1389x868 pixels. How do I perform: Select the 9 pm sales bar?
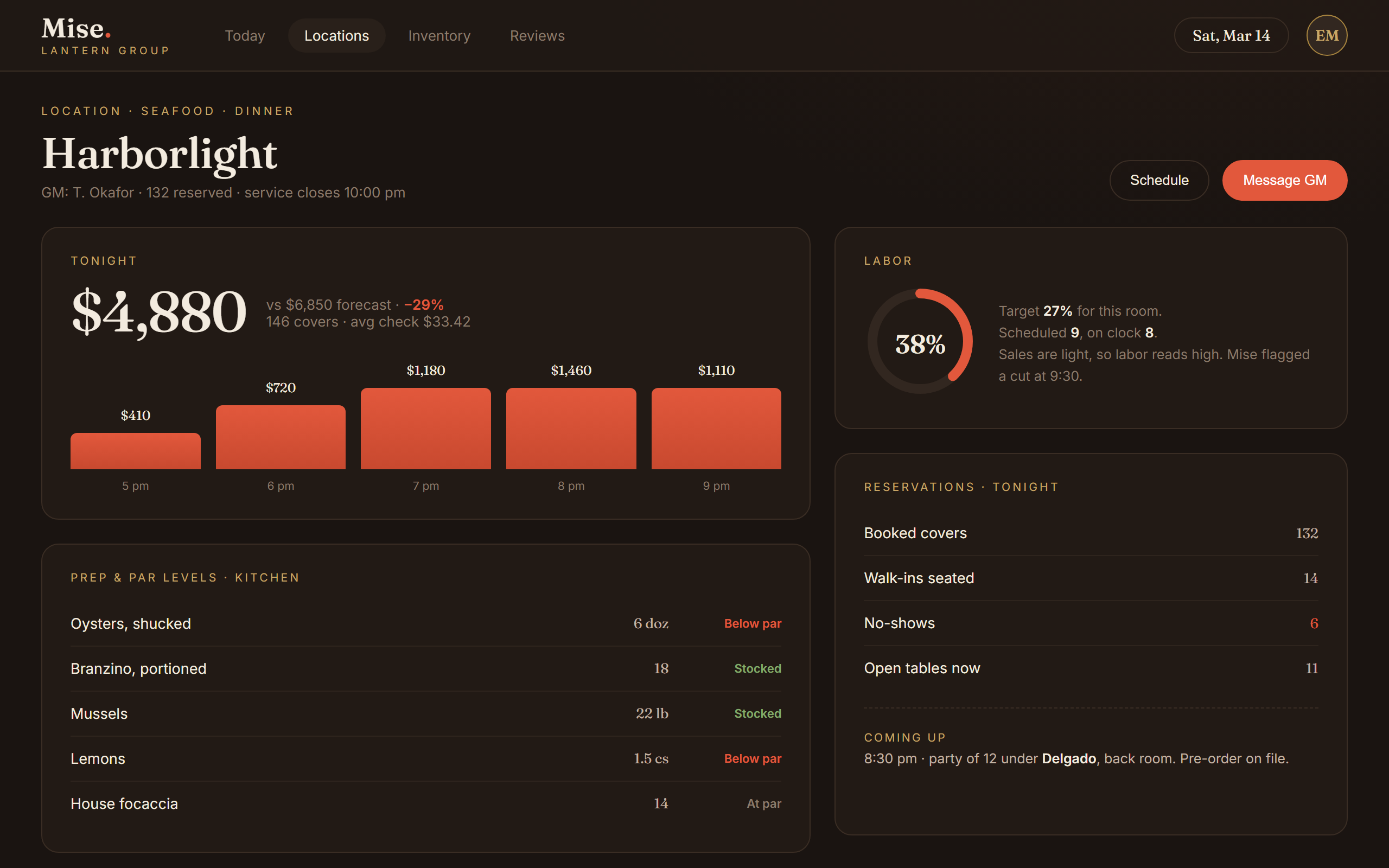716,429
